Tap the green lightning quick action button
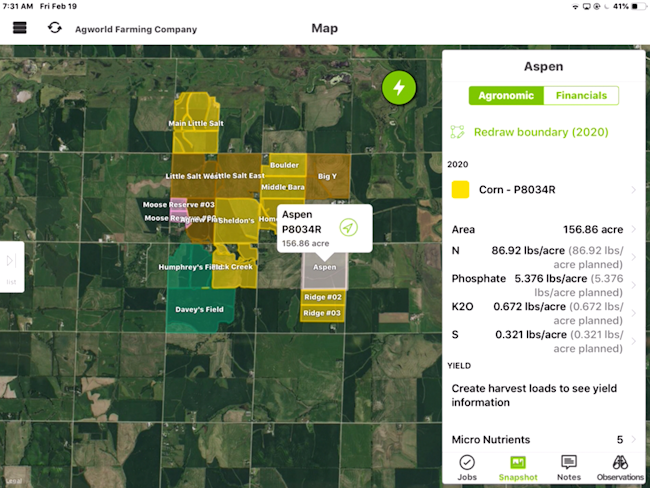650x488 pixels. 399,87
